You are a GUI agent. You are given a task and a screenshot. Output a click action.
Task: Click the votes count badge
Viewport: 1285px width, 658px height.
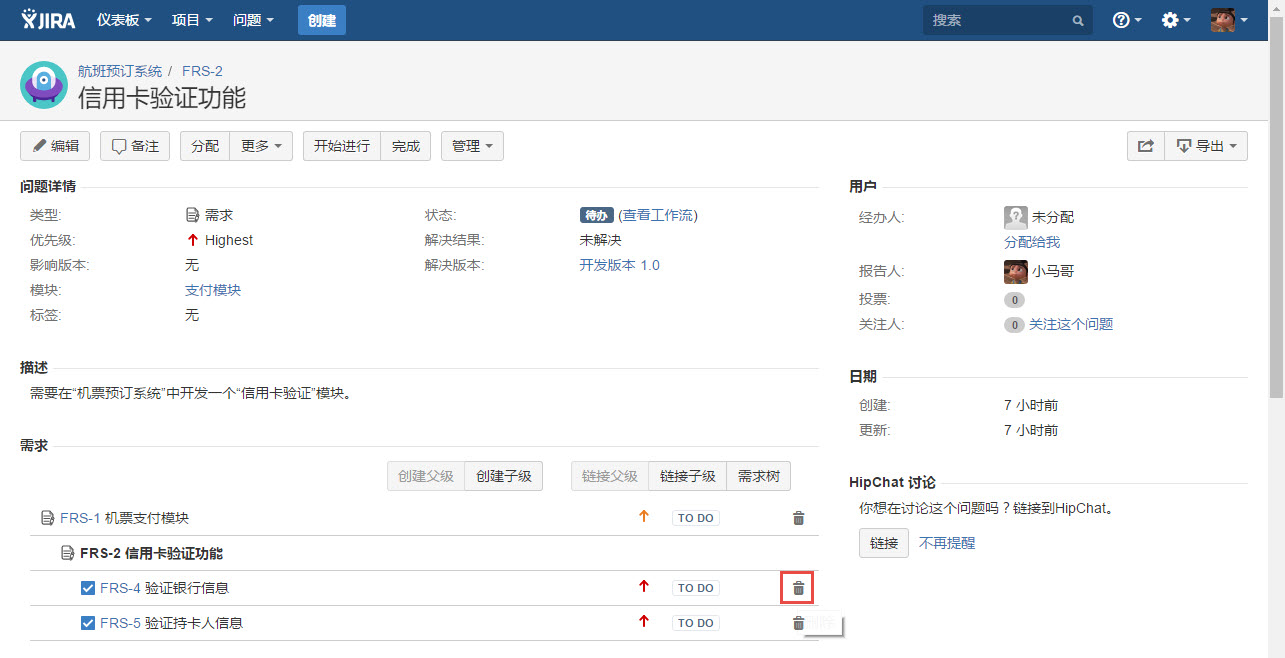[x=1014, y=299]
